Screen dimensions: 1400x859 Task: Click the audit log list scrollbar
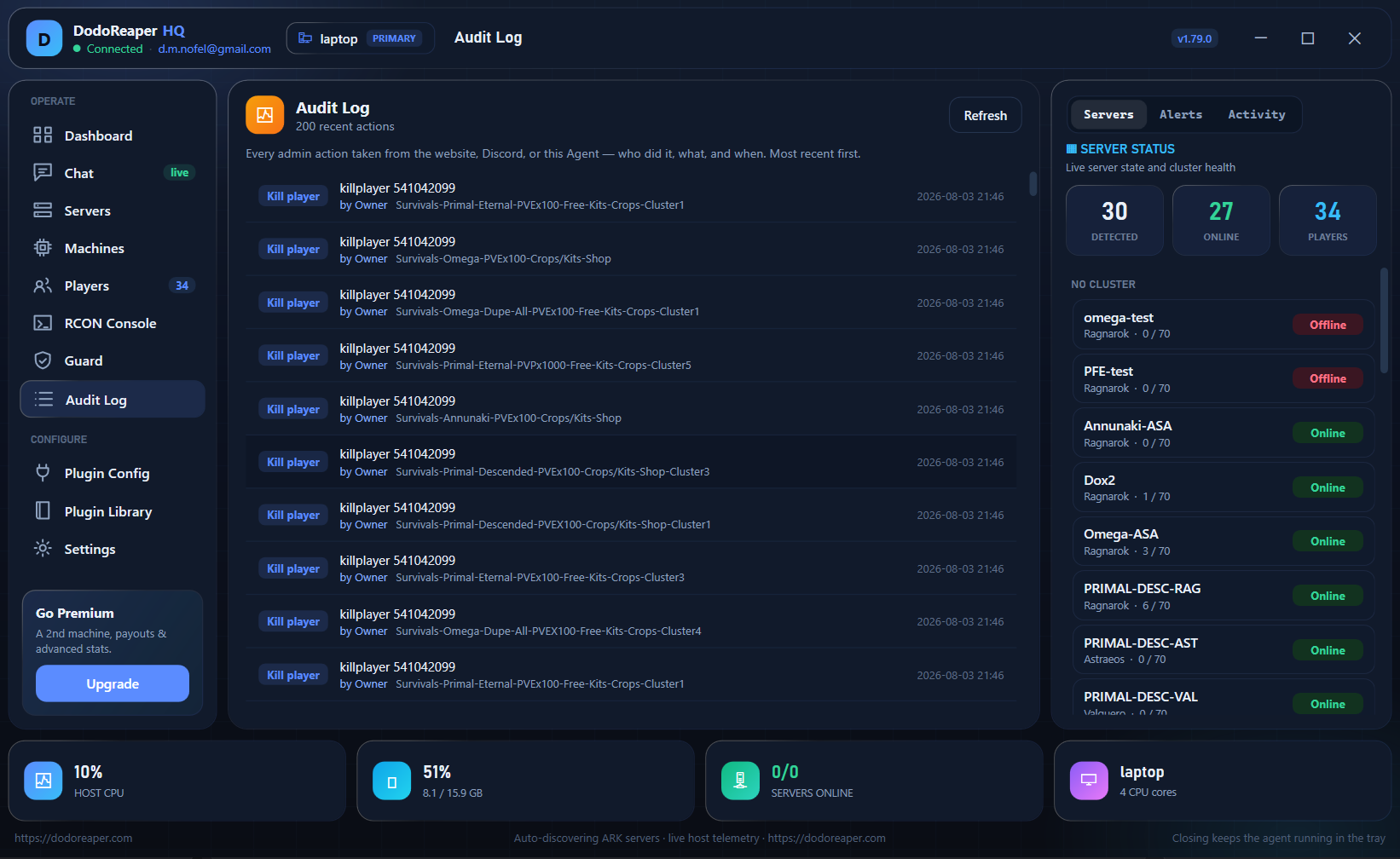click(1033, 183)
